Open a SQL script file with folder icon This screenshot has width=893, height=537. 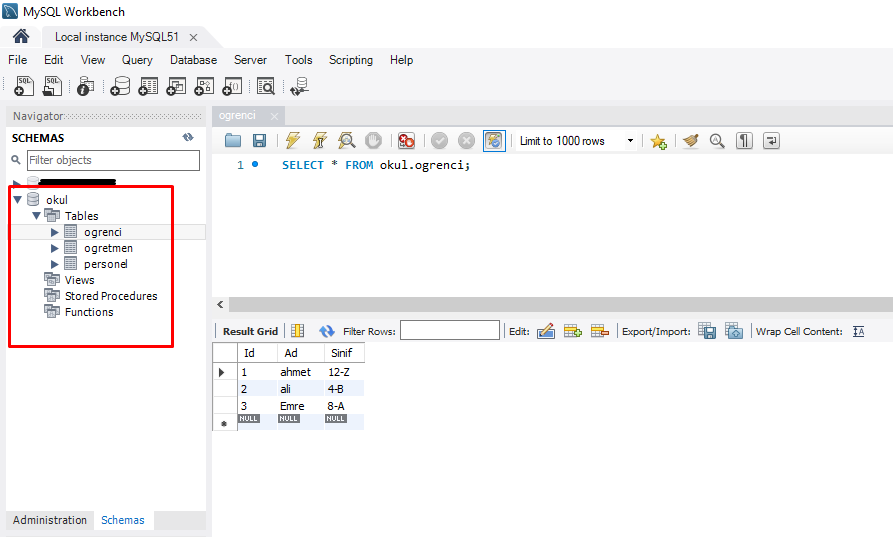pos(233,141)
